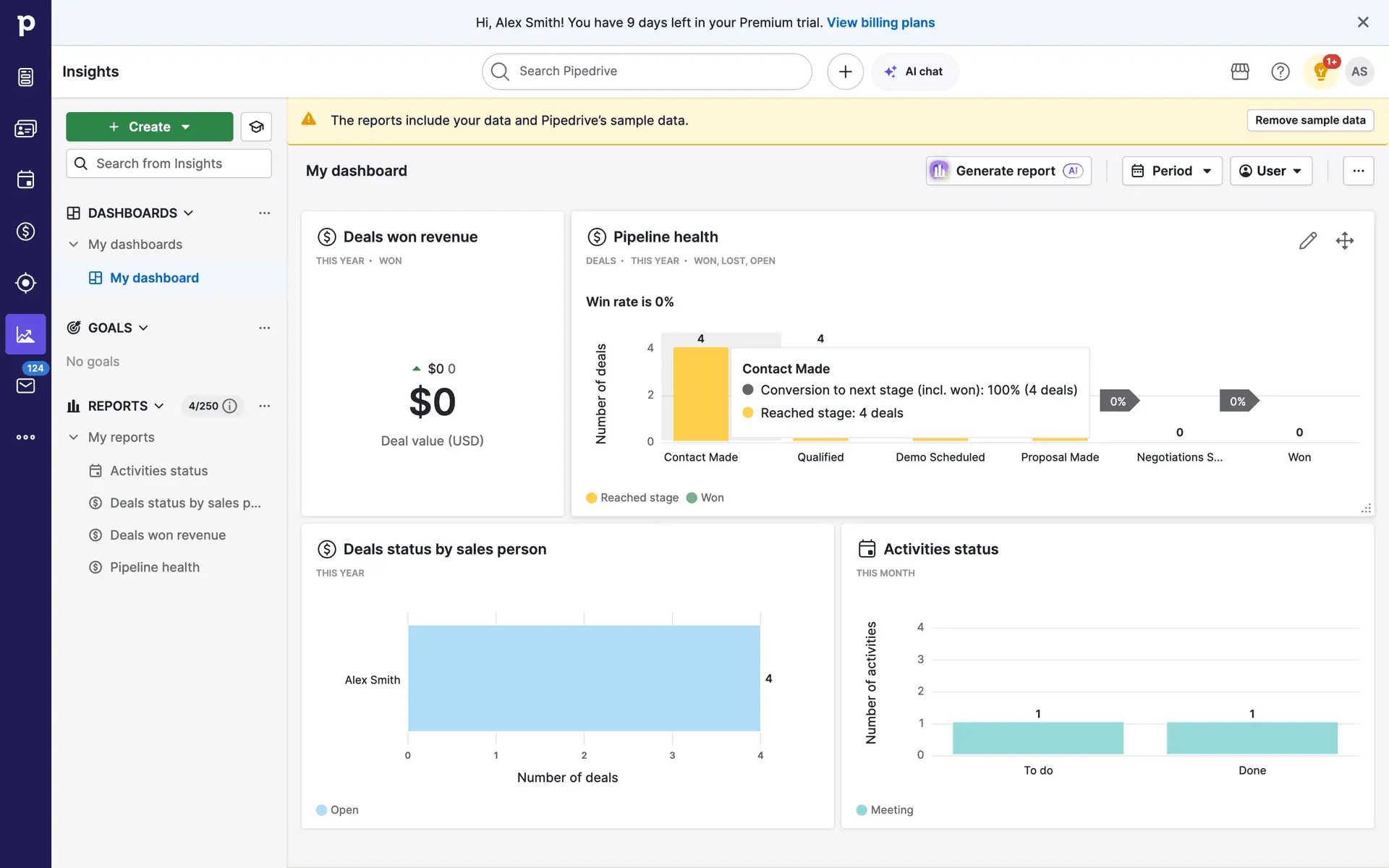Click the move handle on Pipeline health
This screenshot has width=1389, height=868.
[x=1345, y=241]
